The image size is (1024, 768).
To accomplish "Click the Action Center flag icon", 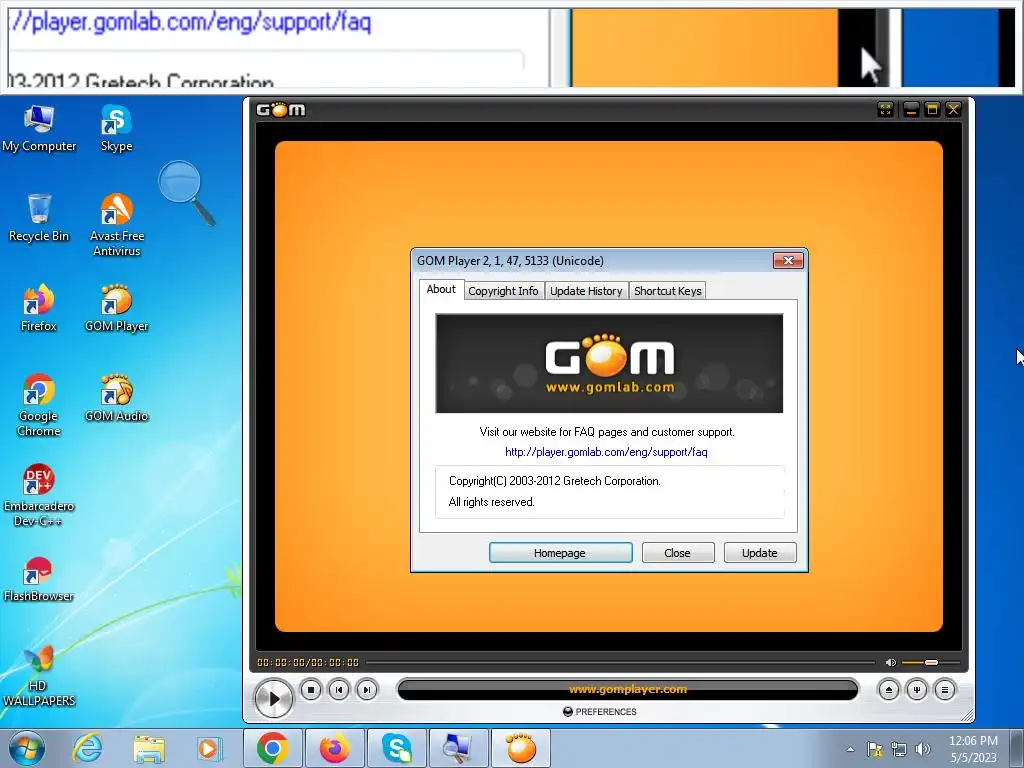I will (874, 749).
